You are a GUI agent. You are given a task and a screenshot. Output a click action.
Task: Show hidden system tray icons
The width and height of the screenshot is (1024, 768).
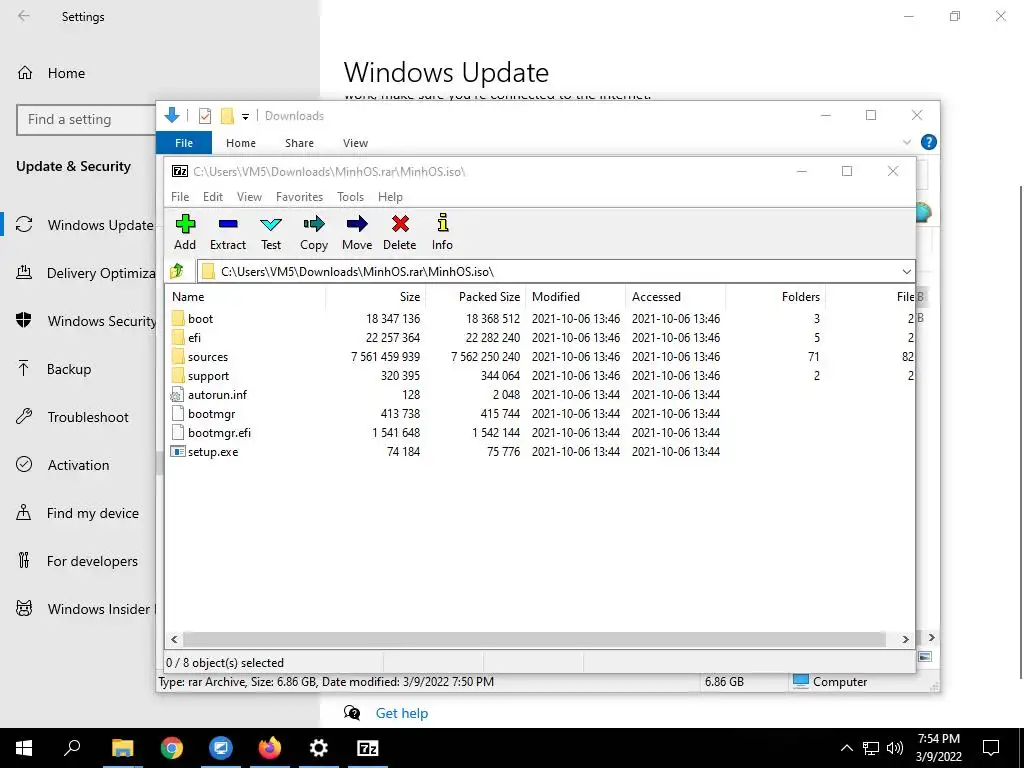tap(846, 748)
